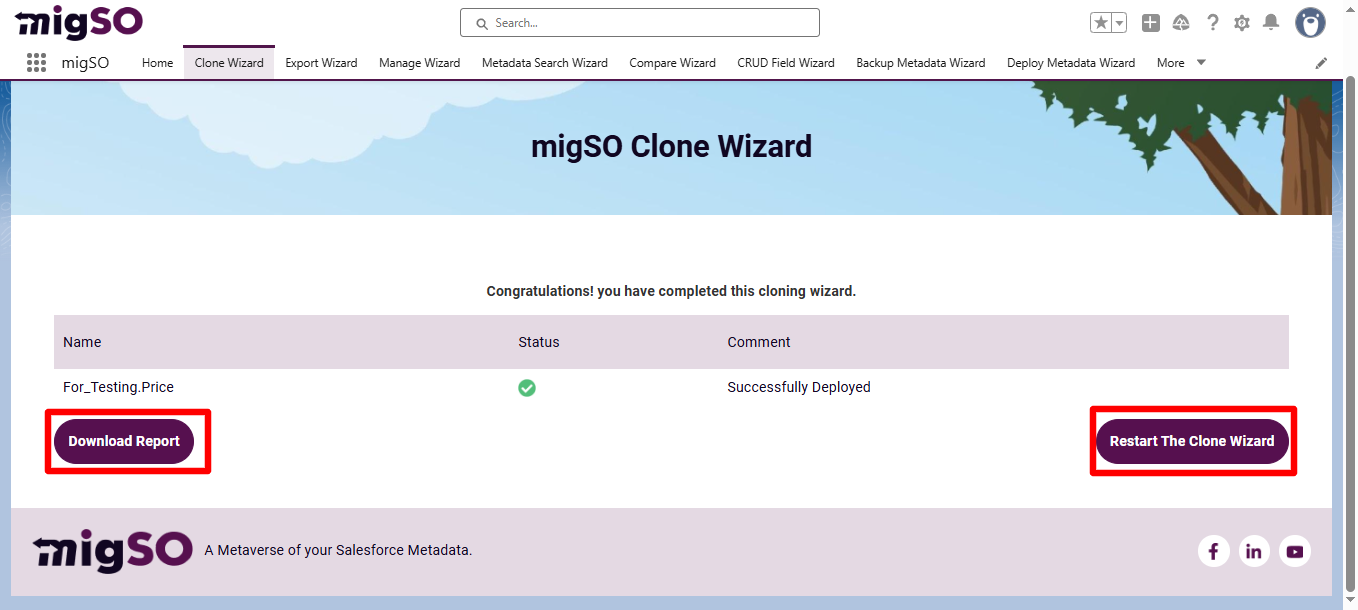Viewport: 1358px width, 610px height.
Task: View notifications bell icon
Action: [1271, 23]
